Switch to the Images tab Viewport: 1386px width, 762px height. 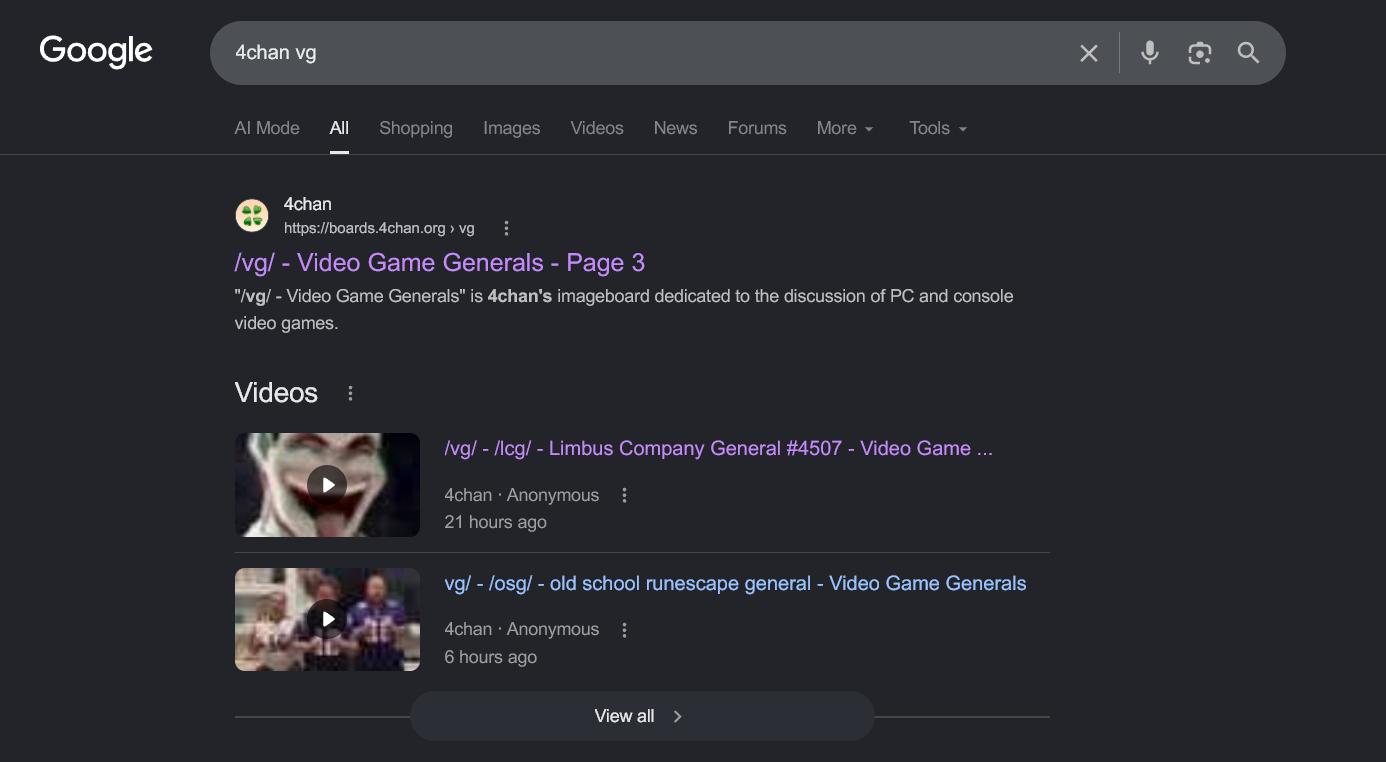pyautogui.click(x=511, y=128)
